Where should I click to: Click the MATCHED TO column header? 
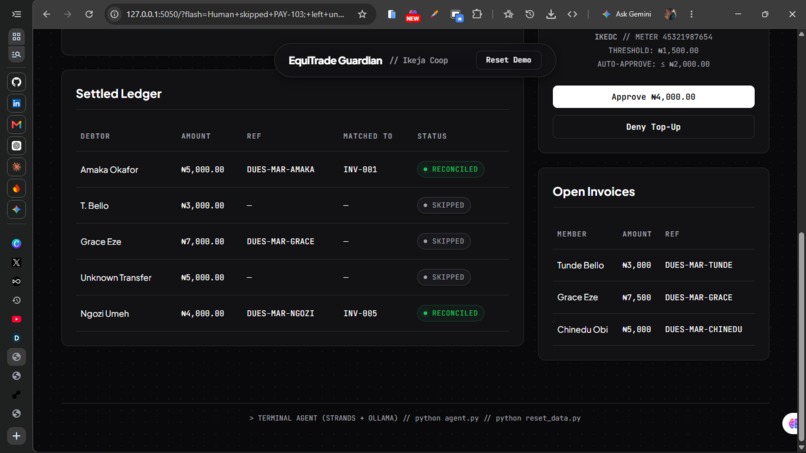pos(368,136)
